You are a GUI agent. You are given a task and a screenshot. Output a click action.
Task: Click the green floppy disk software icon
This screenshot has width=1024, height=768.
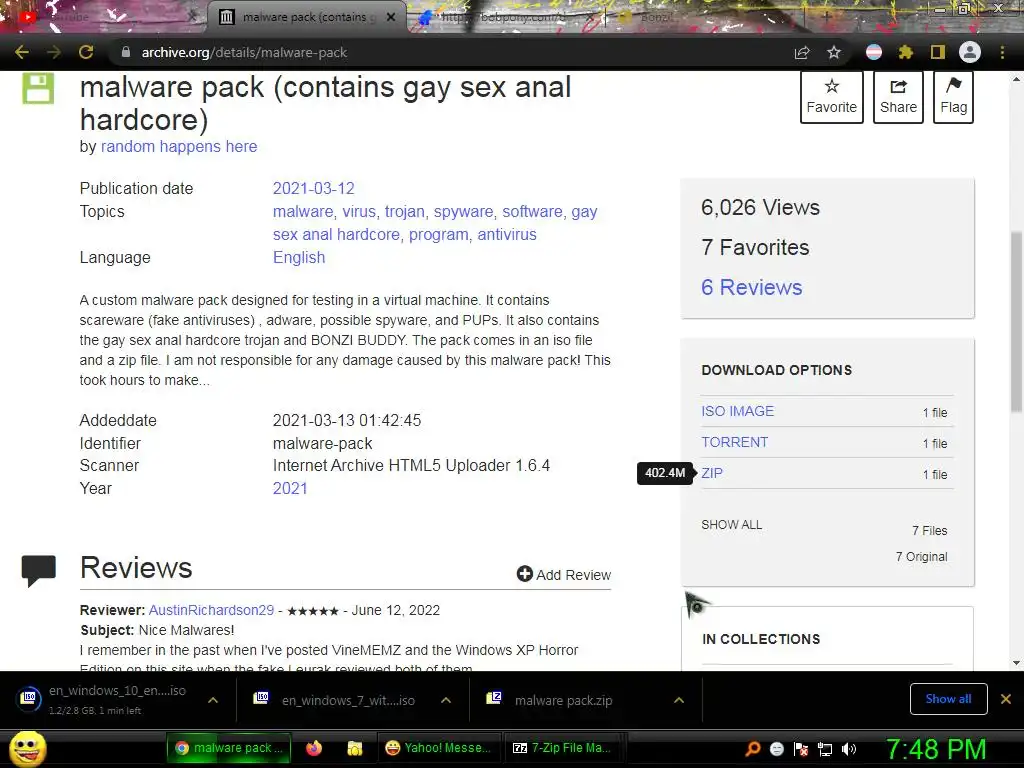click(x=38, y=88)
